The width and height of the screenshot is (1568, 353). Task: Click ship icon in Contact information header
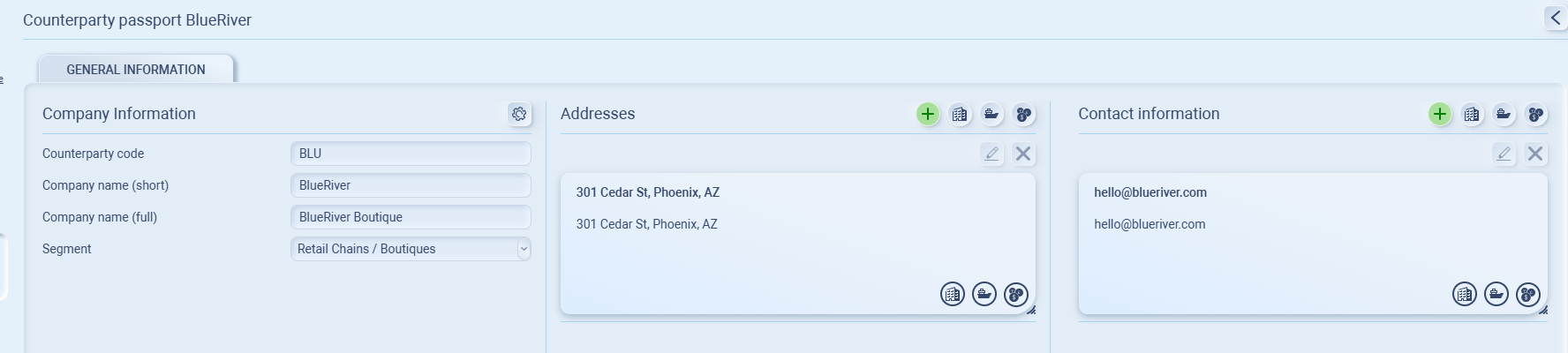point(1504,114)
